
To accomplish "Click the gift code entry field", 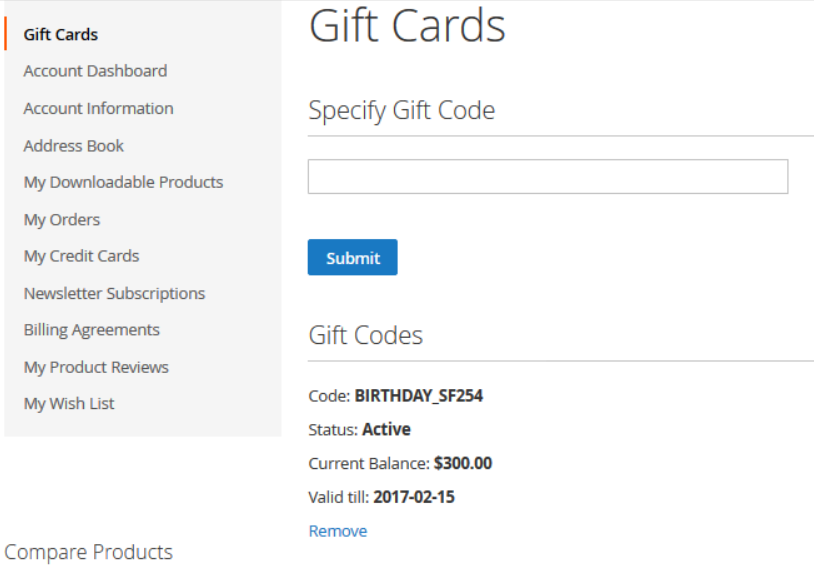I will click(547, 176).
